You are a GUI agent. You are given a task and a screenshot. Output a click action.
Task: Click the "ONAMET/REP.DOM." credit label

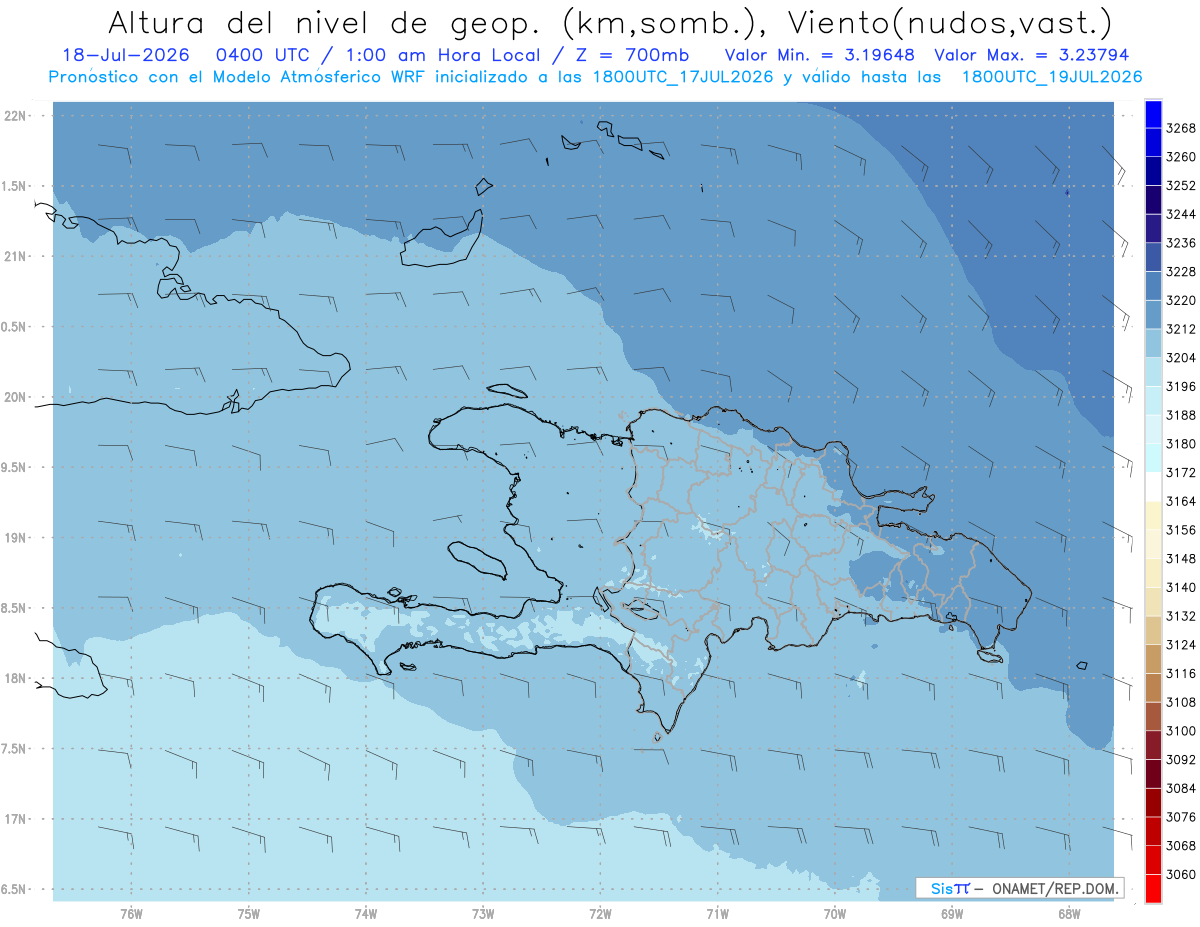tap(1056, 888)
